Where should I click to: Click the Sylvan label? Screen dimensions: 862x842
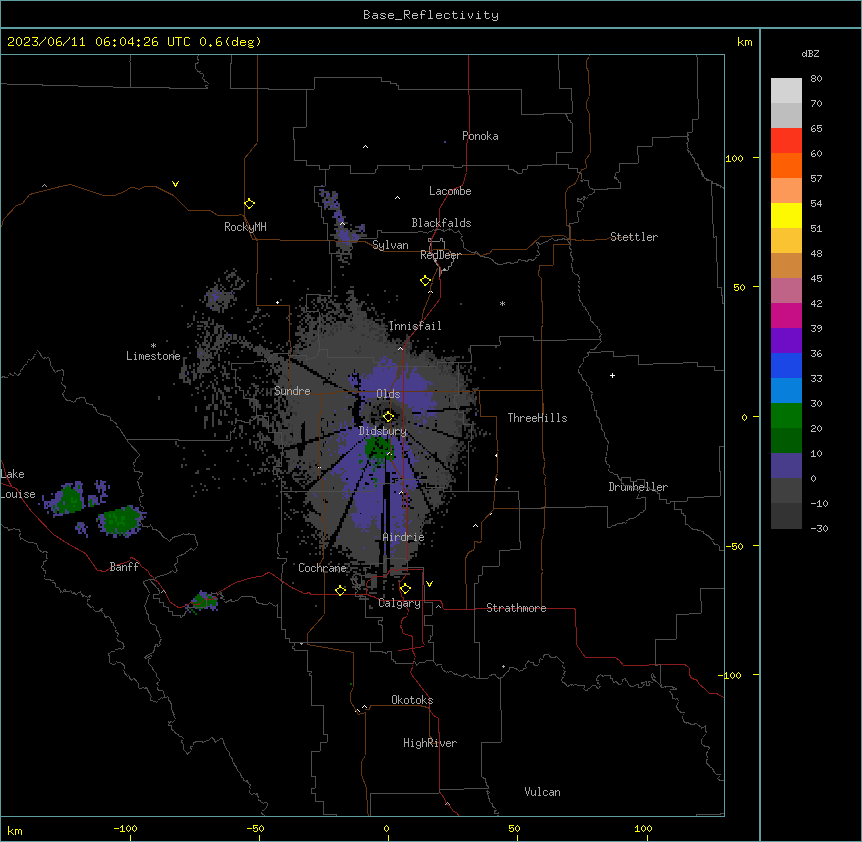pos(390,245)
